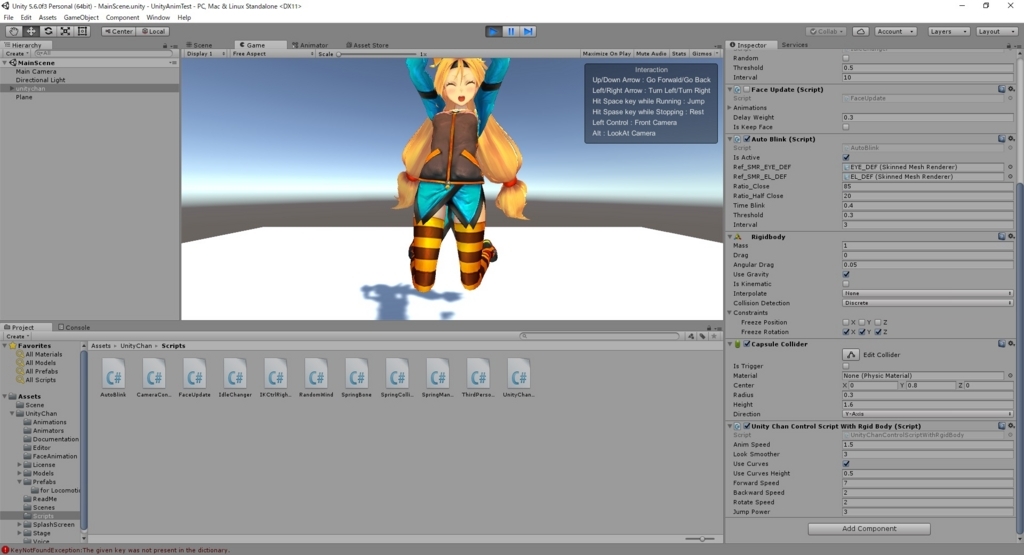Viewport: 1024px width, 555px height.
Task: Click Edit Collider icon button
Action: click(x=850, y=355)
